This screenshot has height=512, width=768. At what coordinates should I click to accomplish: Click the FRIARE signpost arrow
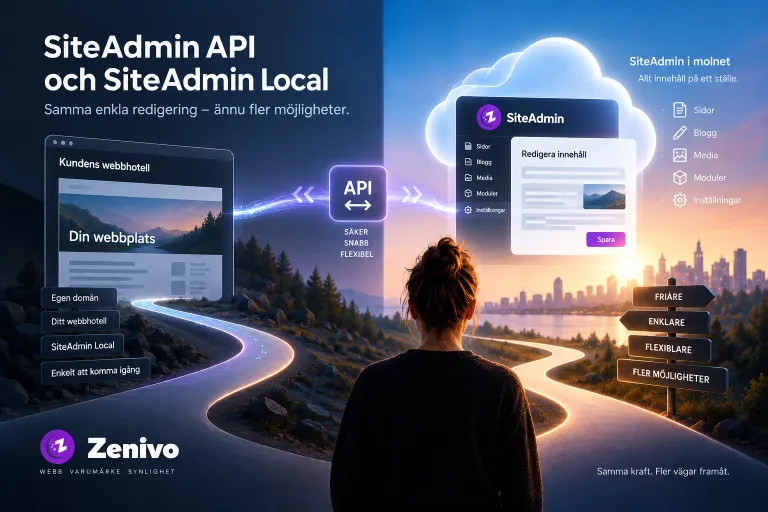pos(673,296)
